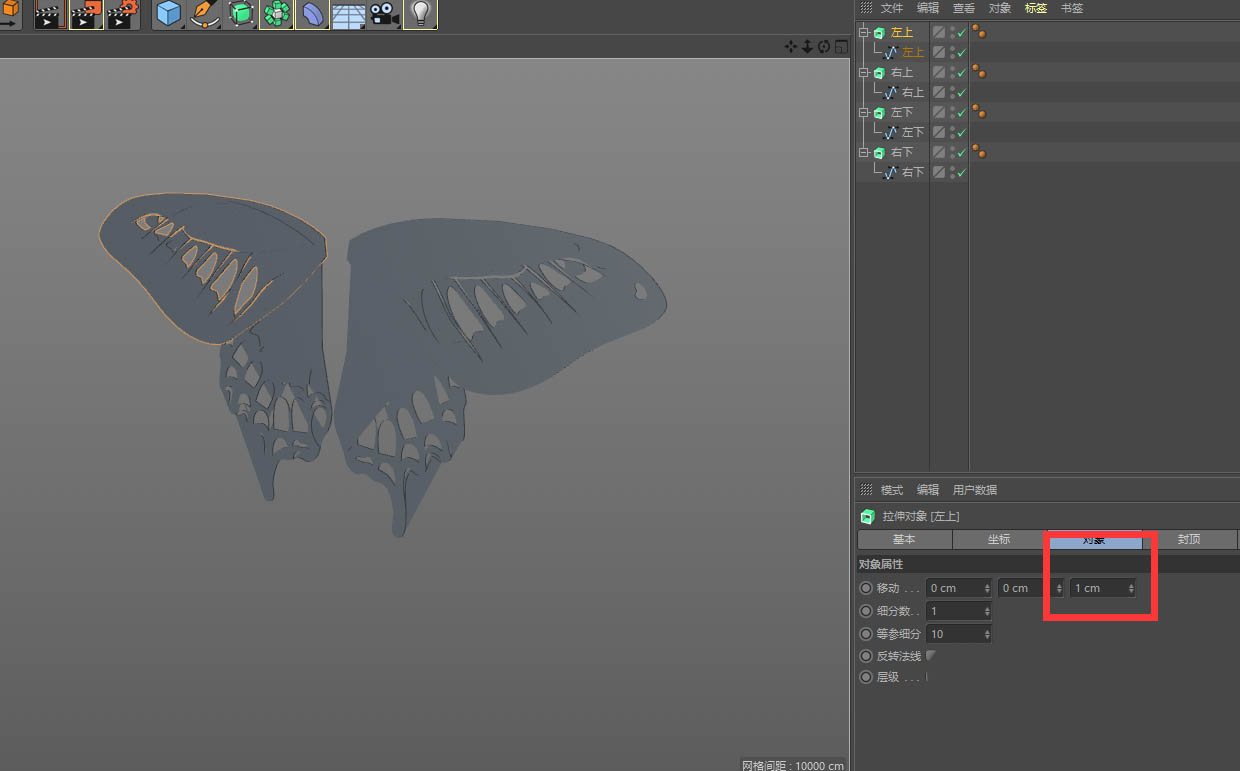Open the Bend deformer icon
The height and width of the screenshot is (771, 1240).
pos(312,14)
